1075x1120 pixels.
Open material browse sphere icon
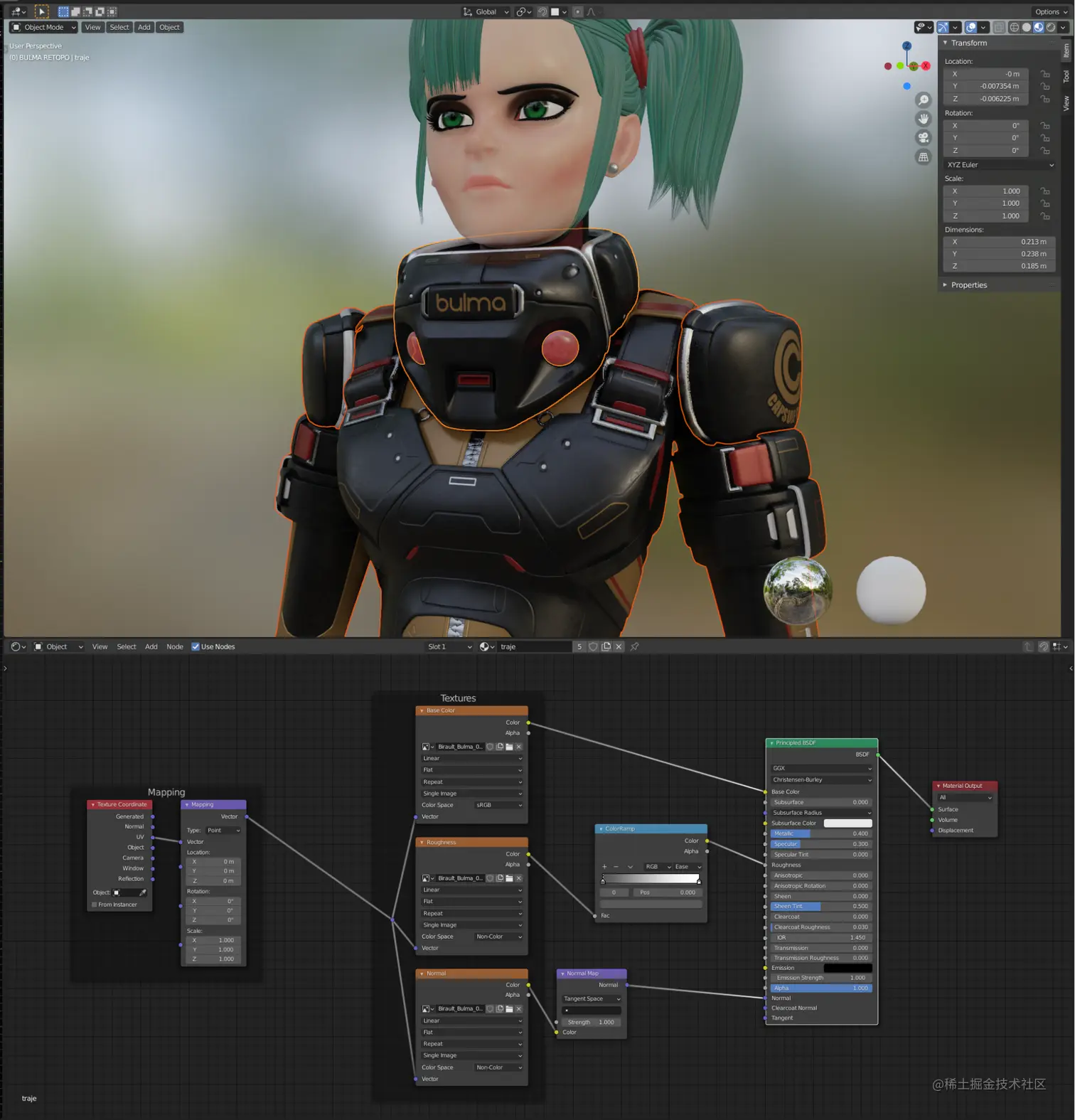[486, 646]
